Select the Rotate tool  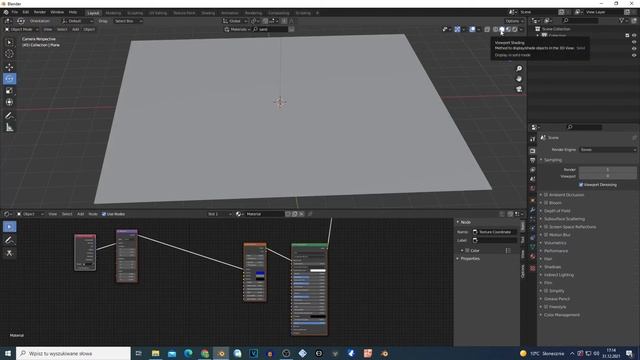tap(9, 78)
